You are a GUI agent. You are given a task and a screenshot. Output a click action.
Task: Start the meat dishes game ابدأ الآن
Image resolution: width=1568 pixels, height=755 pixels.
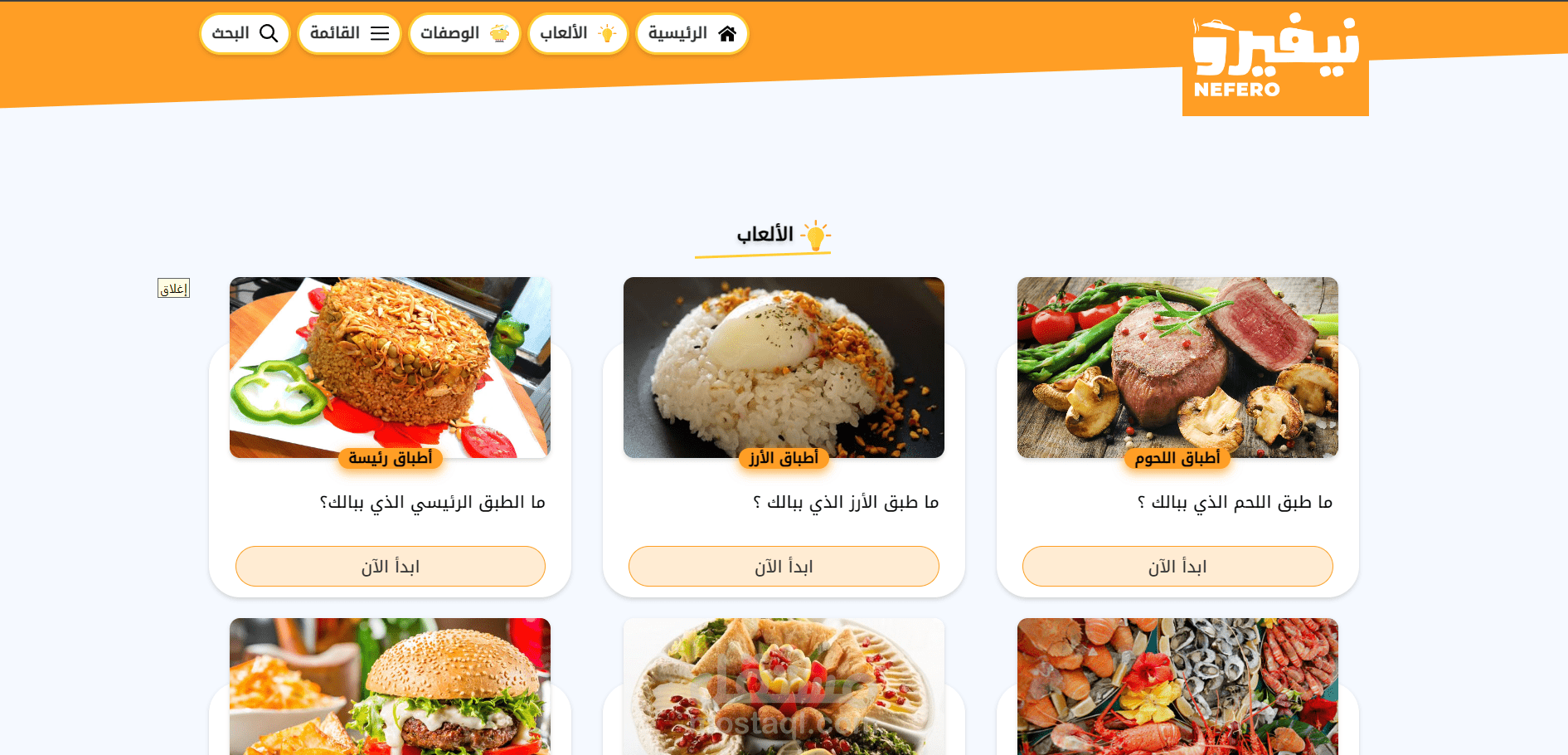click(1177, 567)
